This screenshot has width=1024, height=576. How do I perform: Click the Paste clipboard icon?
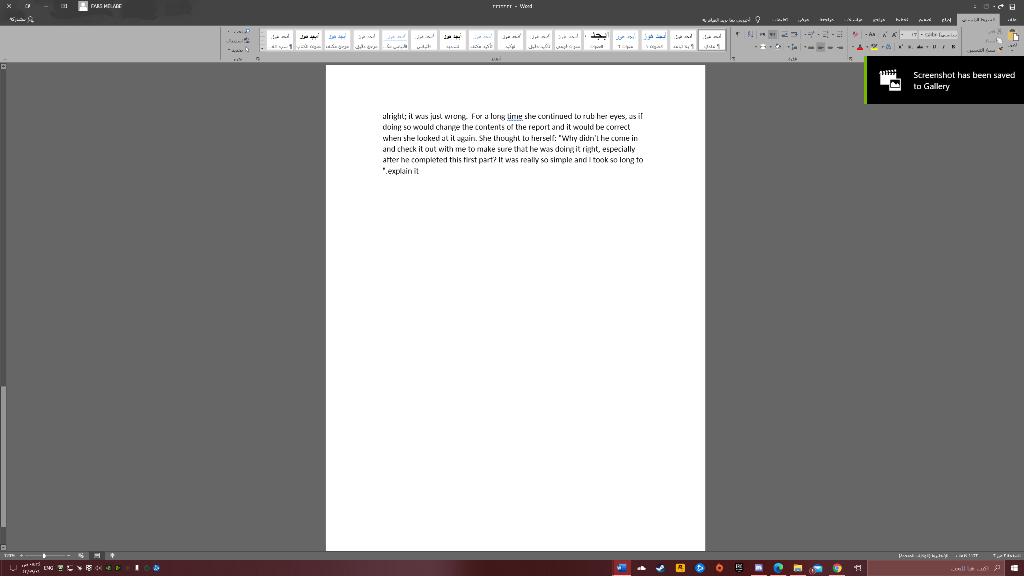[x=1015, y=35]
